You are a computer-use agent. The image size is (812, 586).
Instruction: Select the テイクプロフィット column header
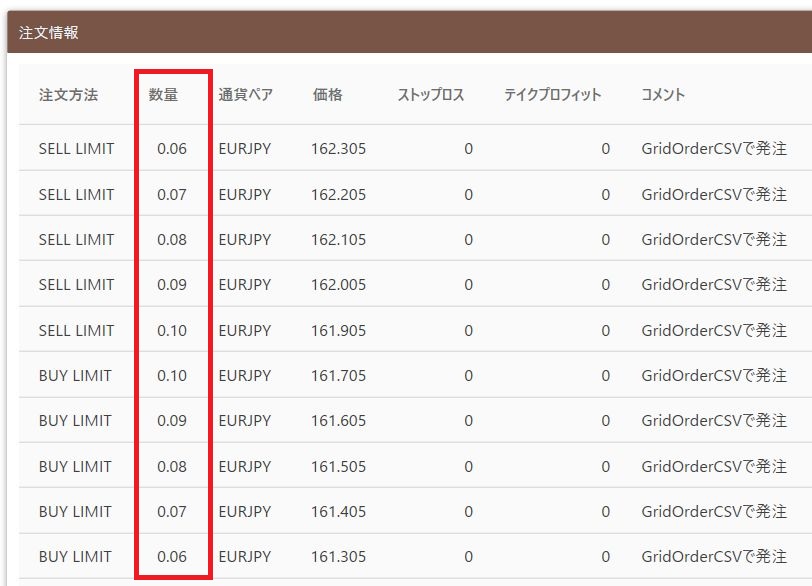click(553, 95)
